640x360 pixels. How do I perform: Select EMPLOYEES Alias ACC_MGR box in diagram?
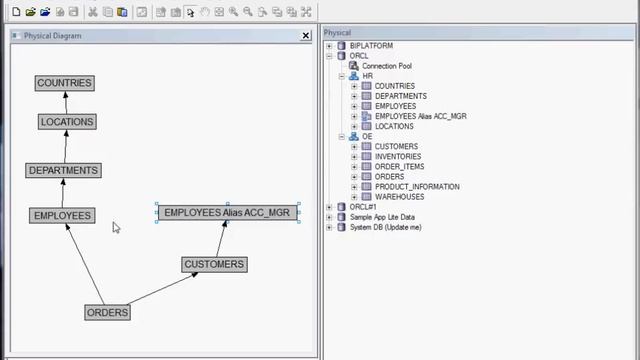[x=227, y=213]
